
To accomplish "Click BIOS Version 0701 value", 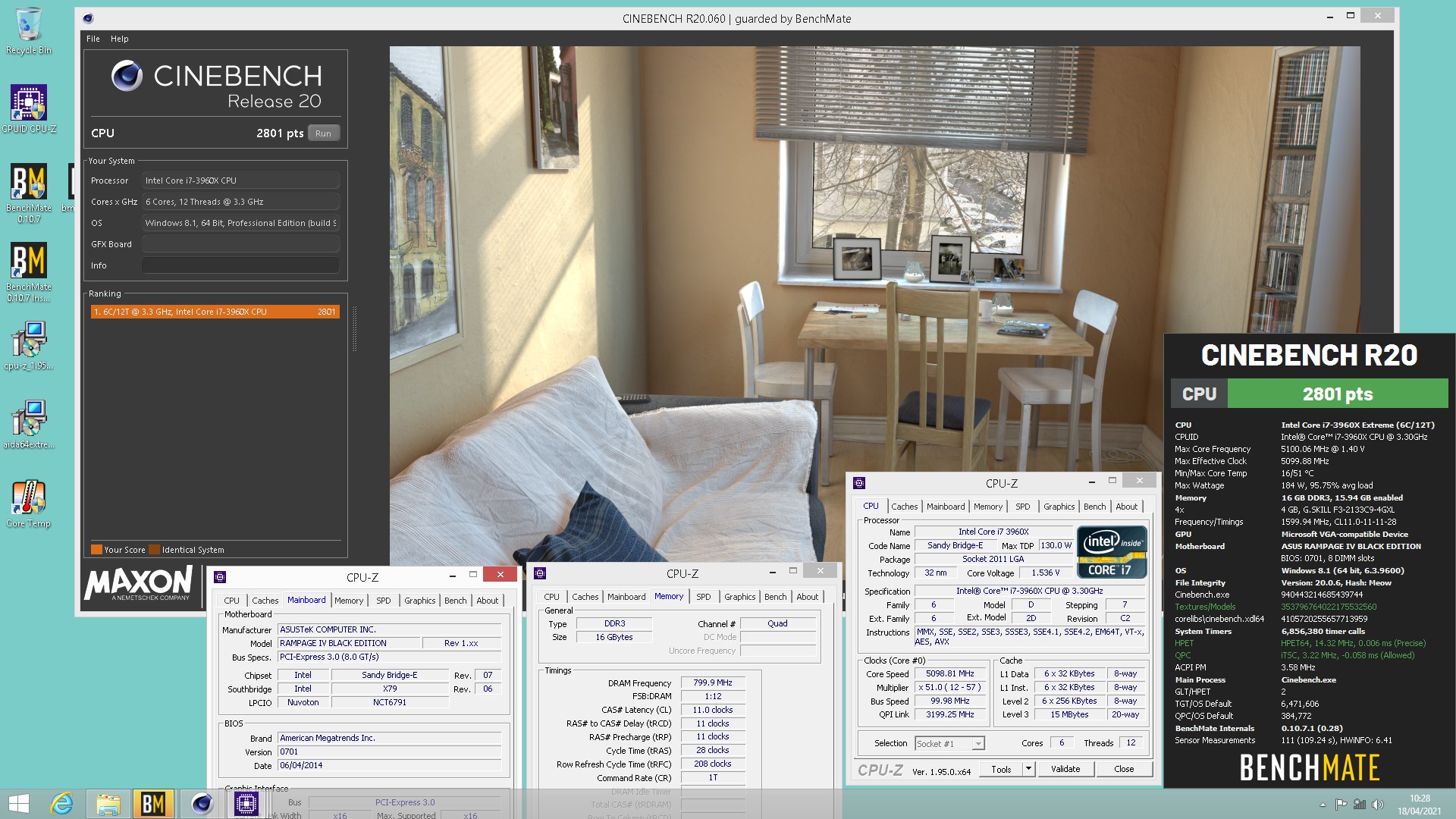I will tap(389, 752).
